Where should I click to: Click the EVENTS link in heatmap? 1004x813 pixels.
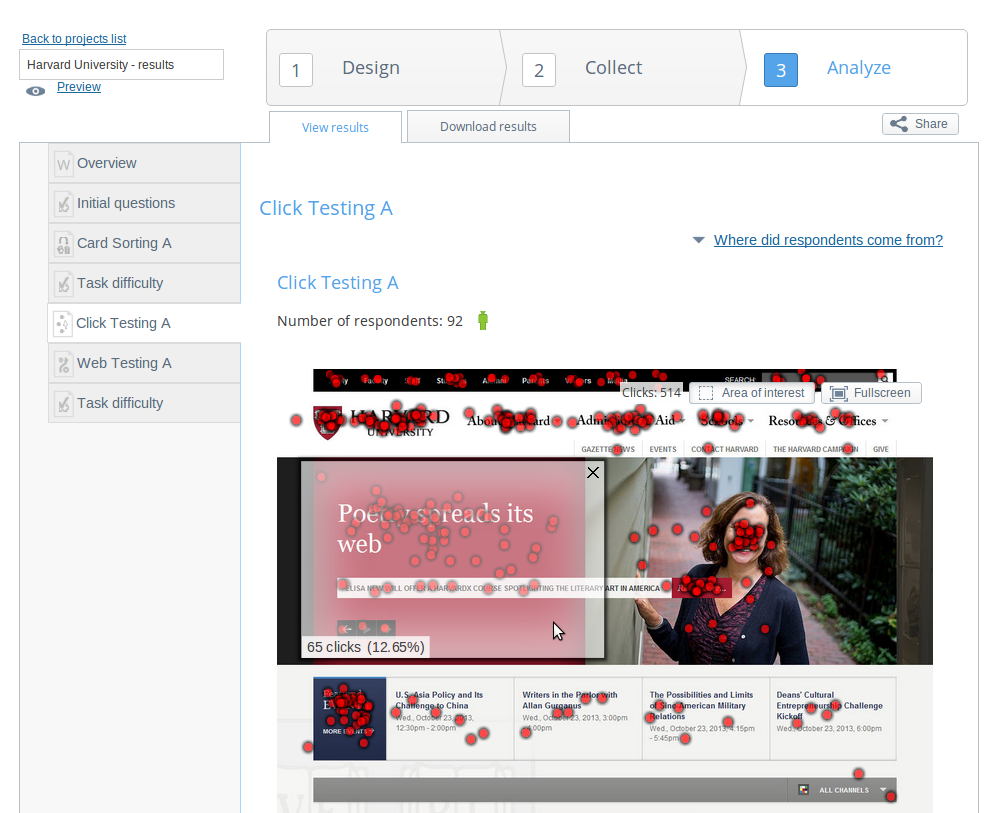pyautogui.click(x=663, y=449)
